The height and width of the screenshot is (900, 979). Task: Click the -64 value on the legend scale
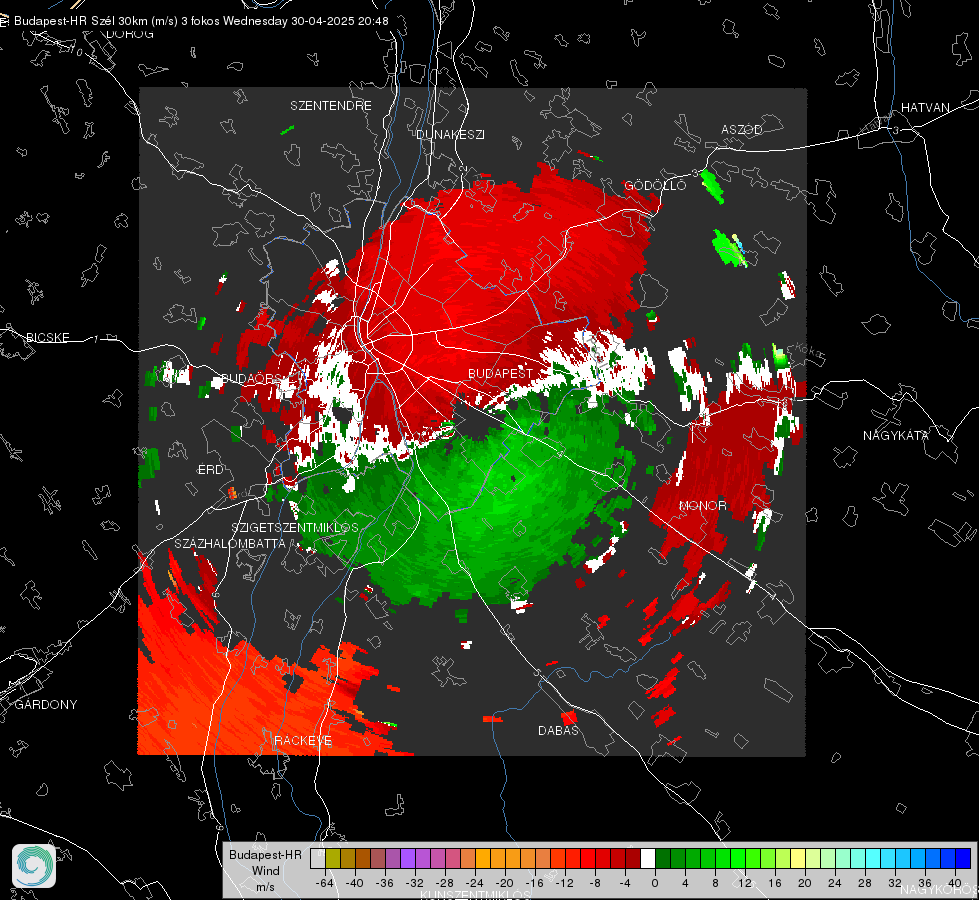tap(325, 883)
